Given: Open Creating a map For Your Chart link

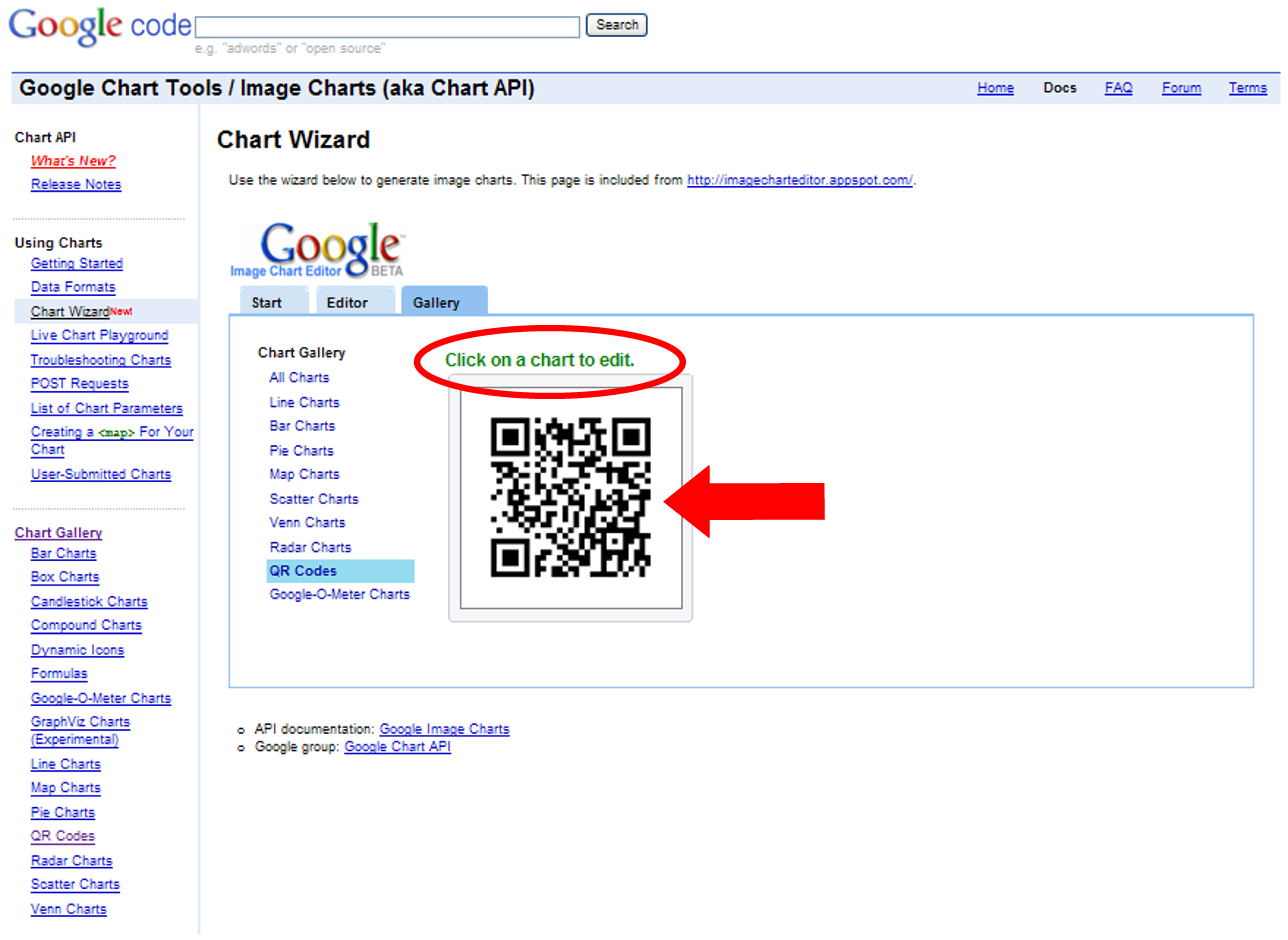Looking at the screenshot, I should (112, 441).
